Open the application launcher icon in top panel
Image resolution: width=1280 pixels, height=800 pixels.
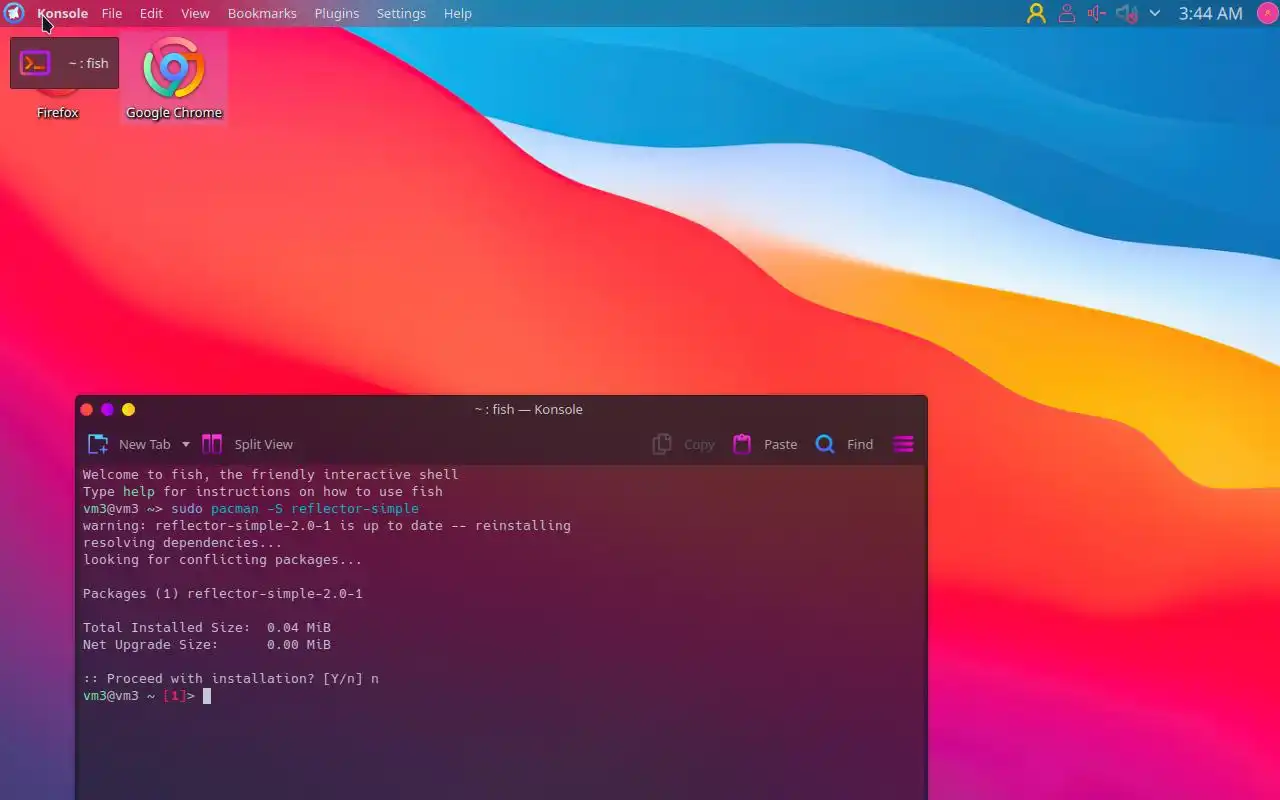(x=14, y=13)
